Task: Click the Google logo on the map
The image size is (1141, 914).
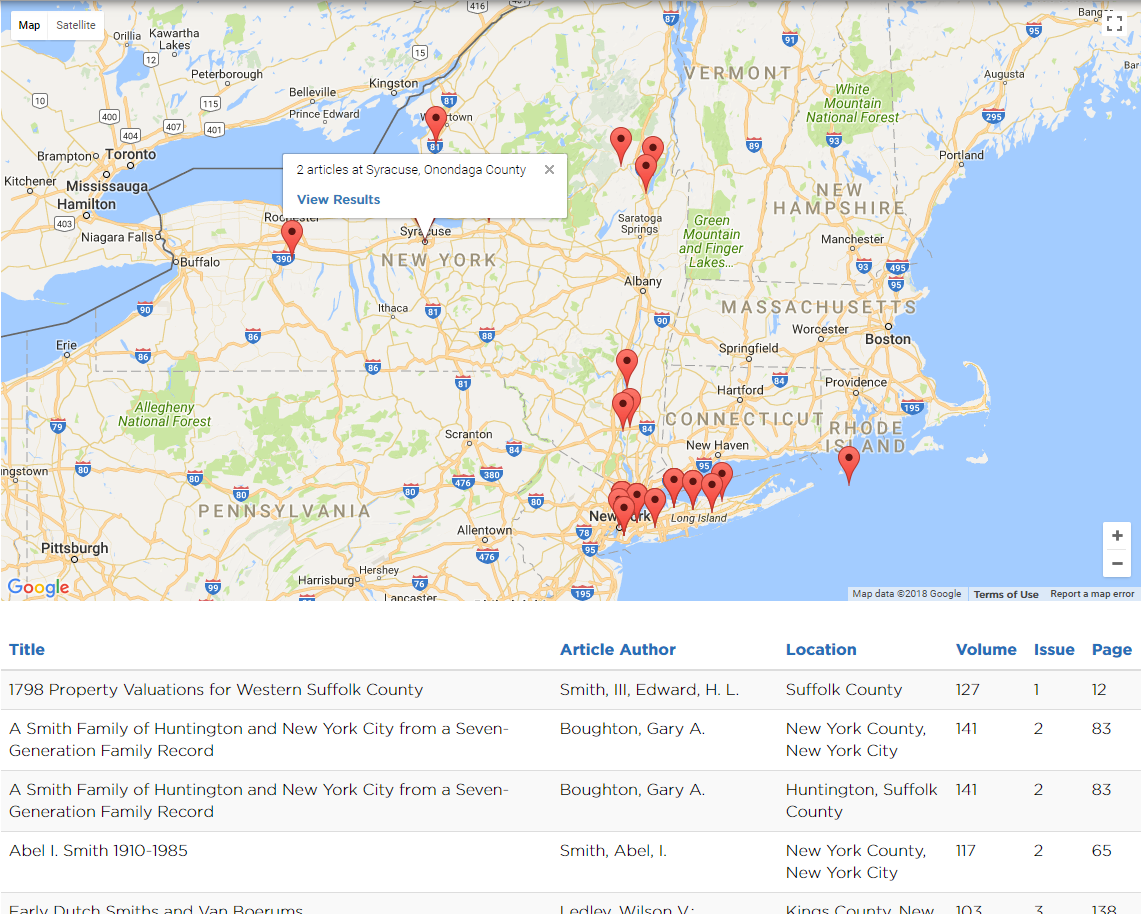Action: point(39,587)
